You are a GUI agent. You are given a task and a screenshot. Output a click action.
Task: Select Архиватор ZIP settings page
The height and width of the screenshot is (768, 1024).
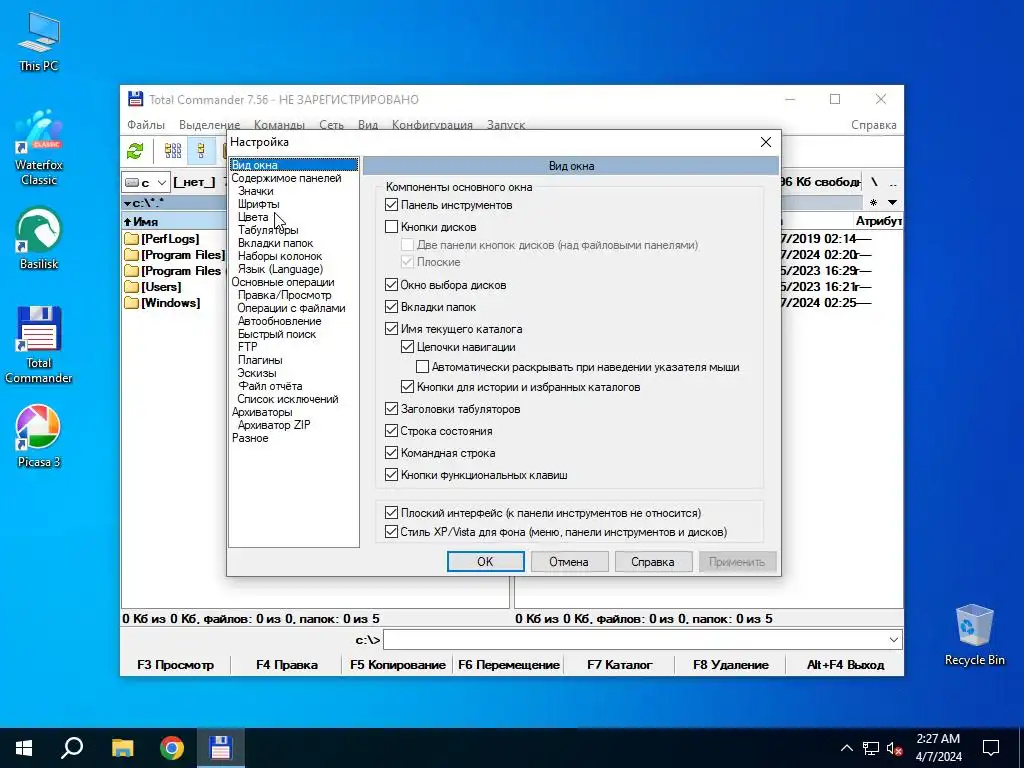coord(274,425)
